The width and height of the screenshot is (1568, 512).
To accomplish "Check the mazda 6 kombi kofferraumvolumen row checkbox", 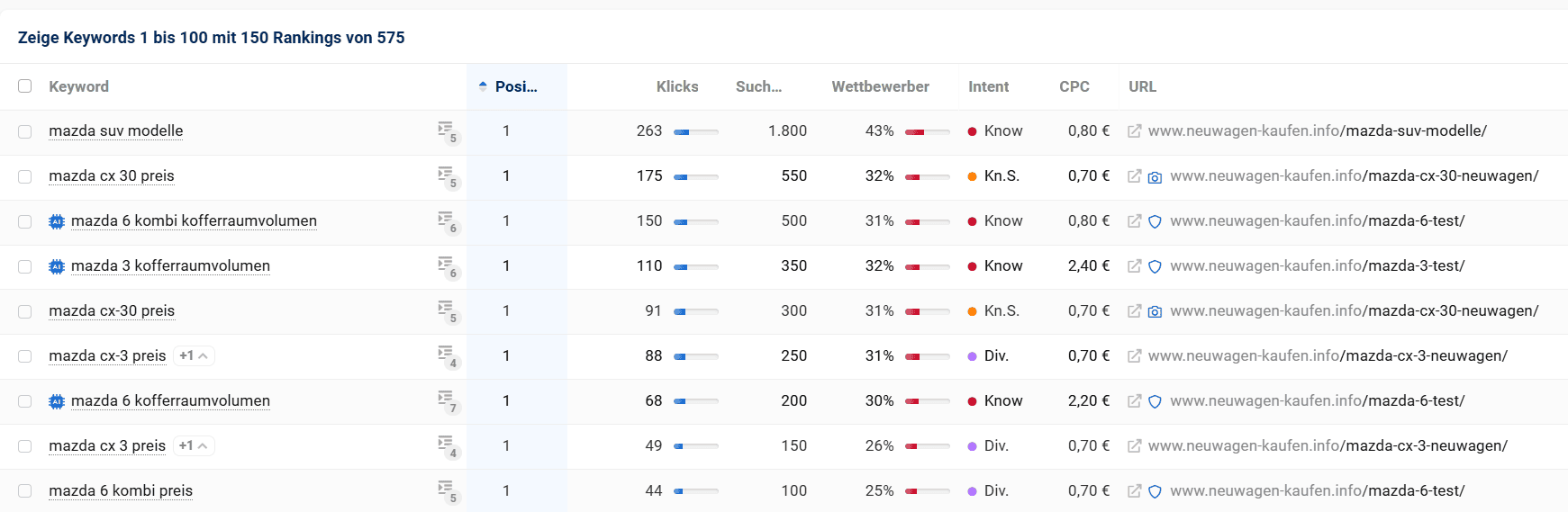I will pos(25,221).
